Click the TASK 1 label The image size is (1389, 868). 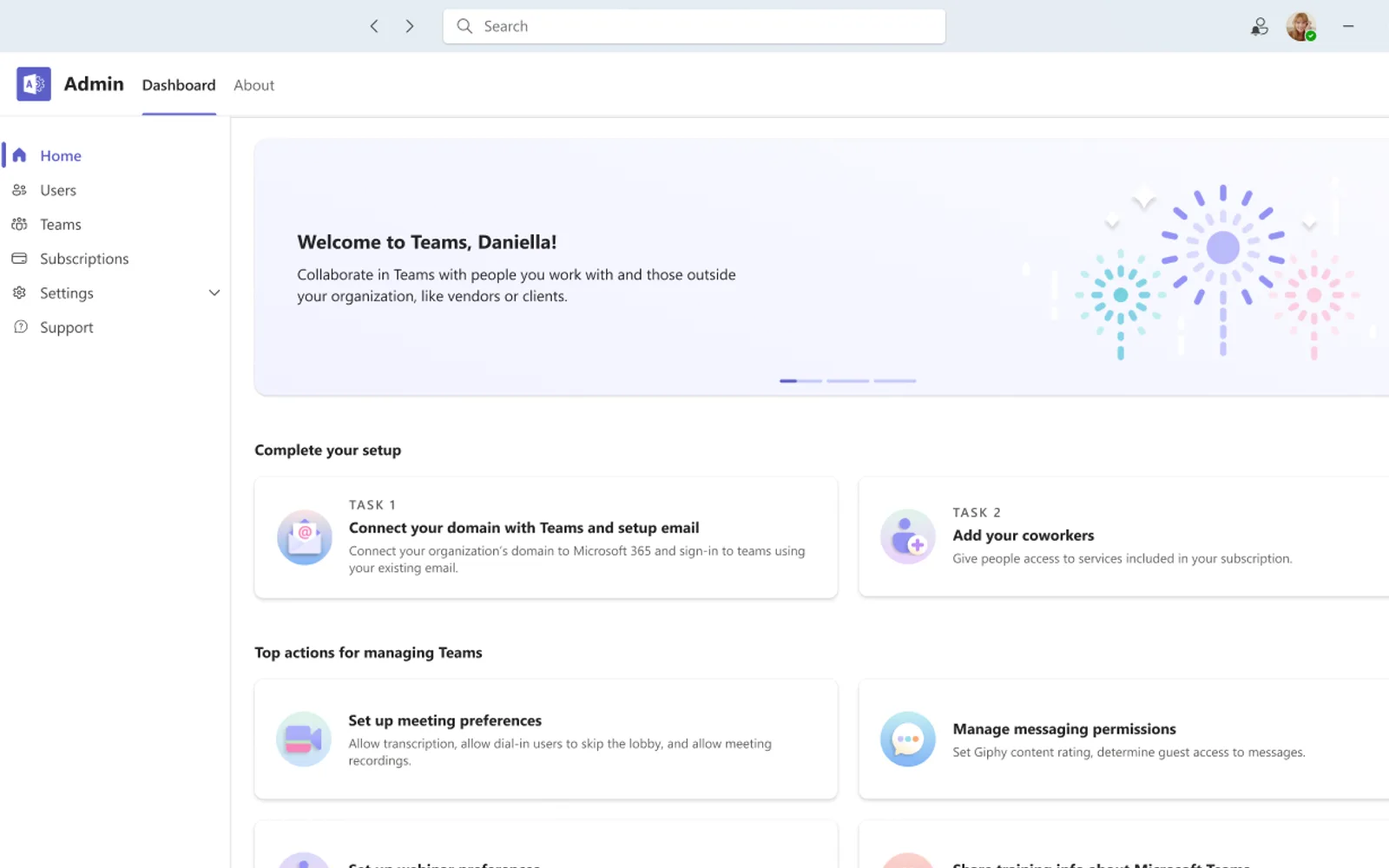tap(372, 505)
